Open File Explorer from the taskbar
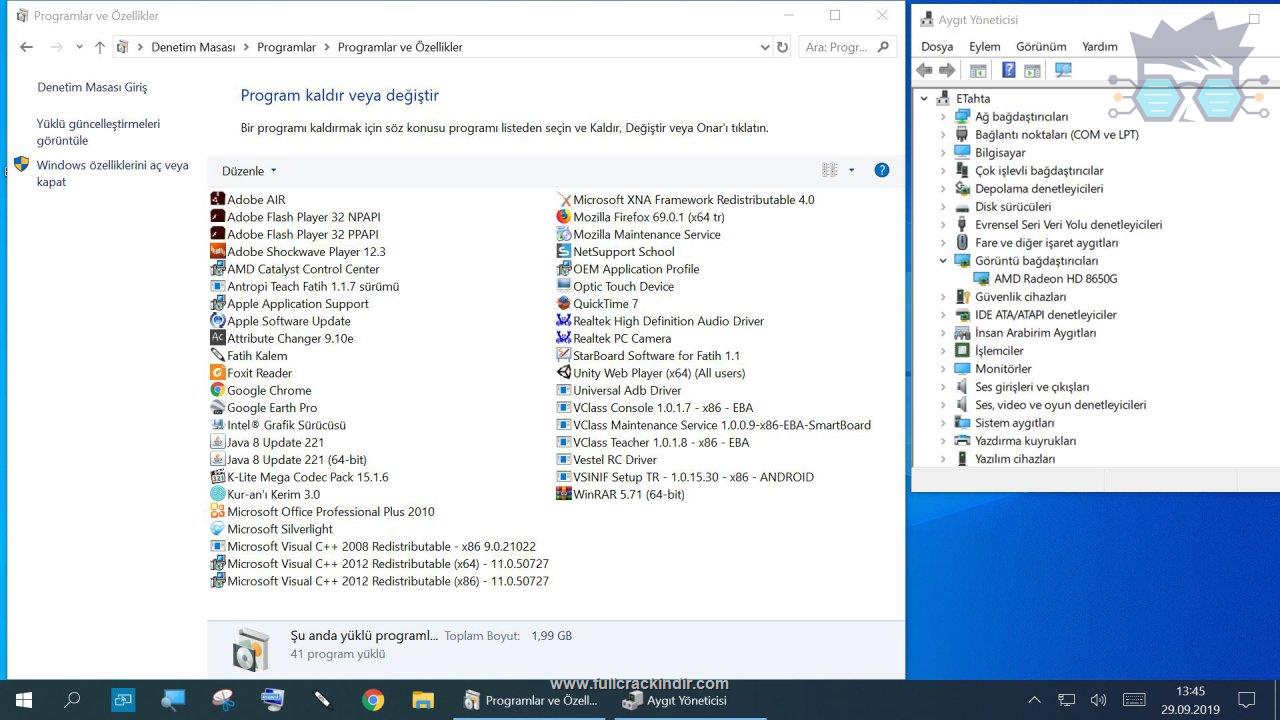The width and height of the screenshot is (1280, 720). pyautogui.click(x=423, y=700)
